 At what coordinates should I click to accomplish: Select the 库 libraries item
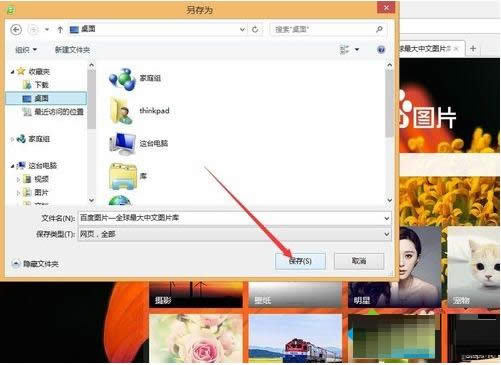pos(128,176)
